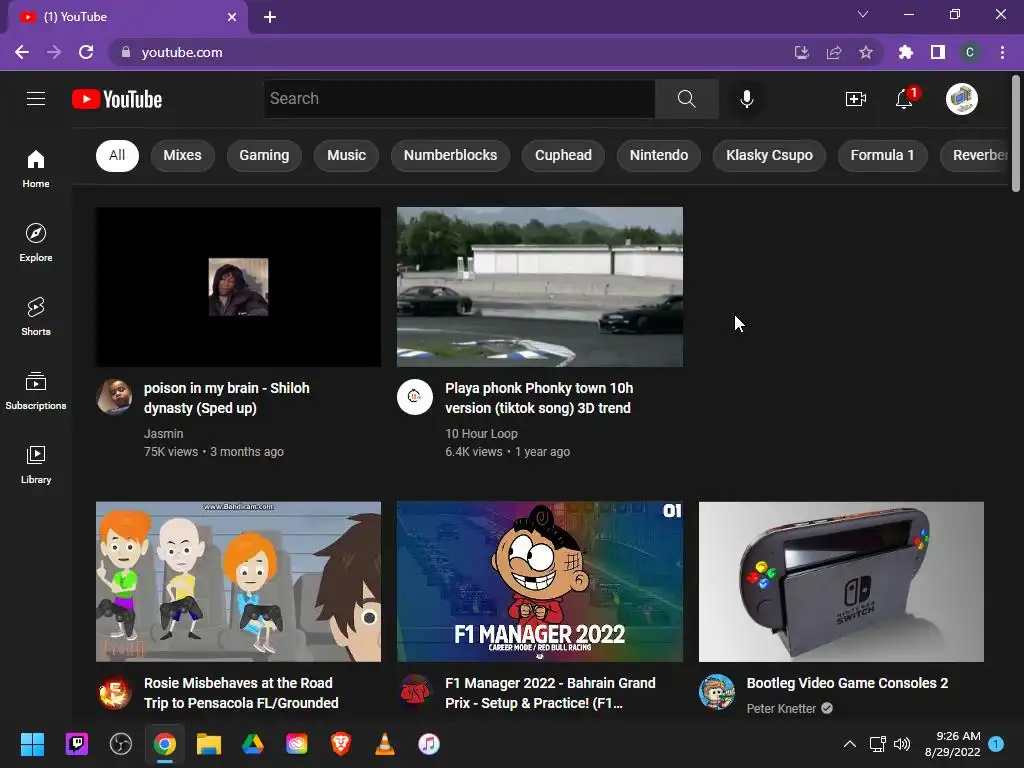Open 10 Hour Loop channel avatar
This screenshot has height=768, width=1024.
[415, 396]
